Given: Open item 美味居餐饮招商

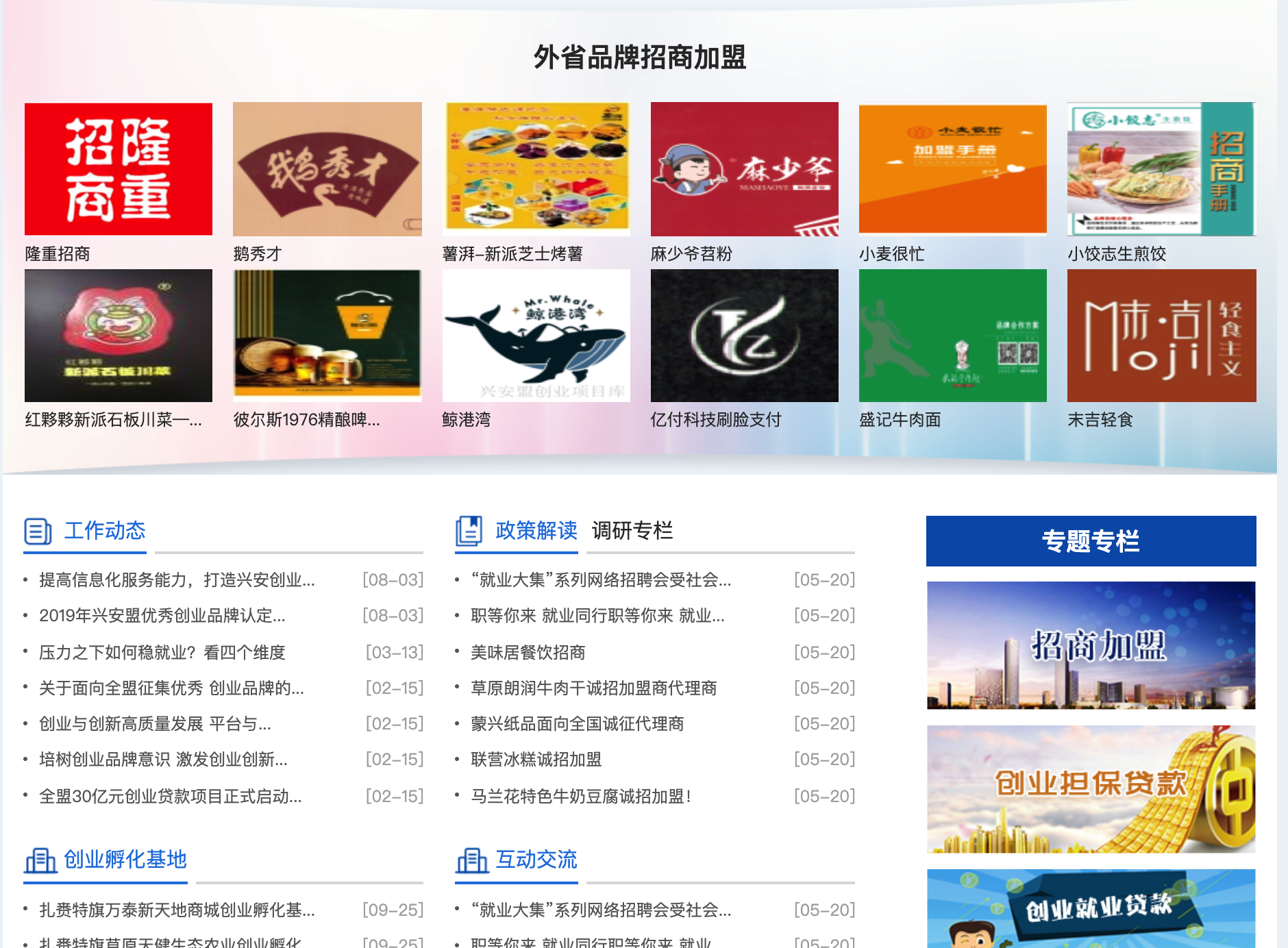Looking at the screenshot, I should click(x=528, y=653).
